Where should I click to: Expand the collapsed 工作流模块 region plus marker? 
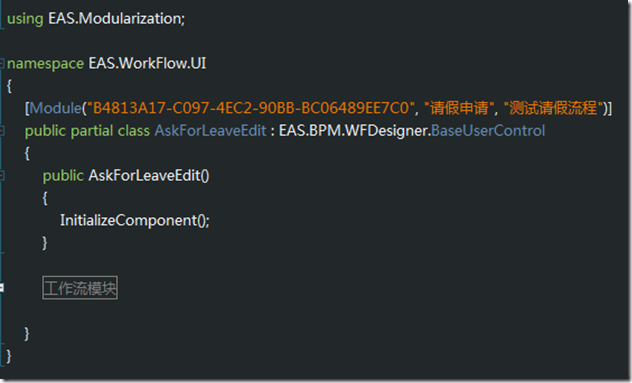click(2, 287)
